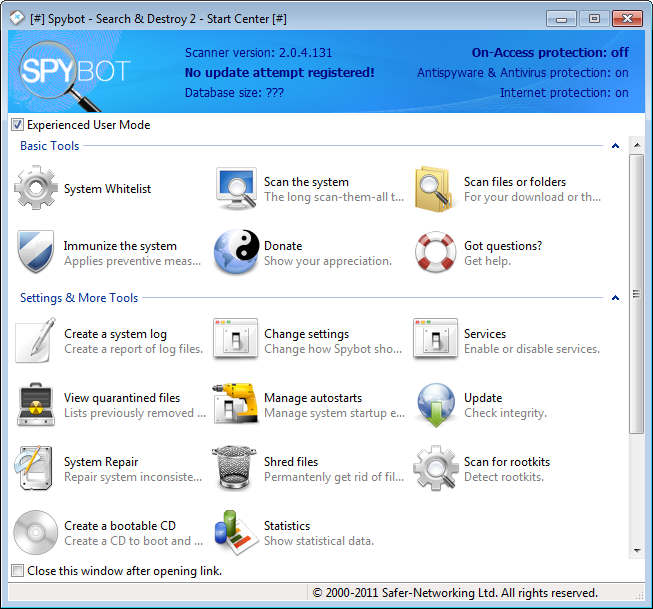Open System Whitelist label
Screen dimensions: 653x609
[107, 189]
